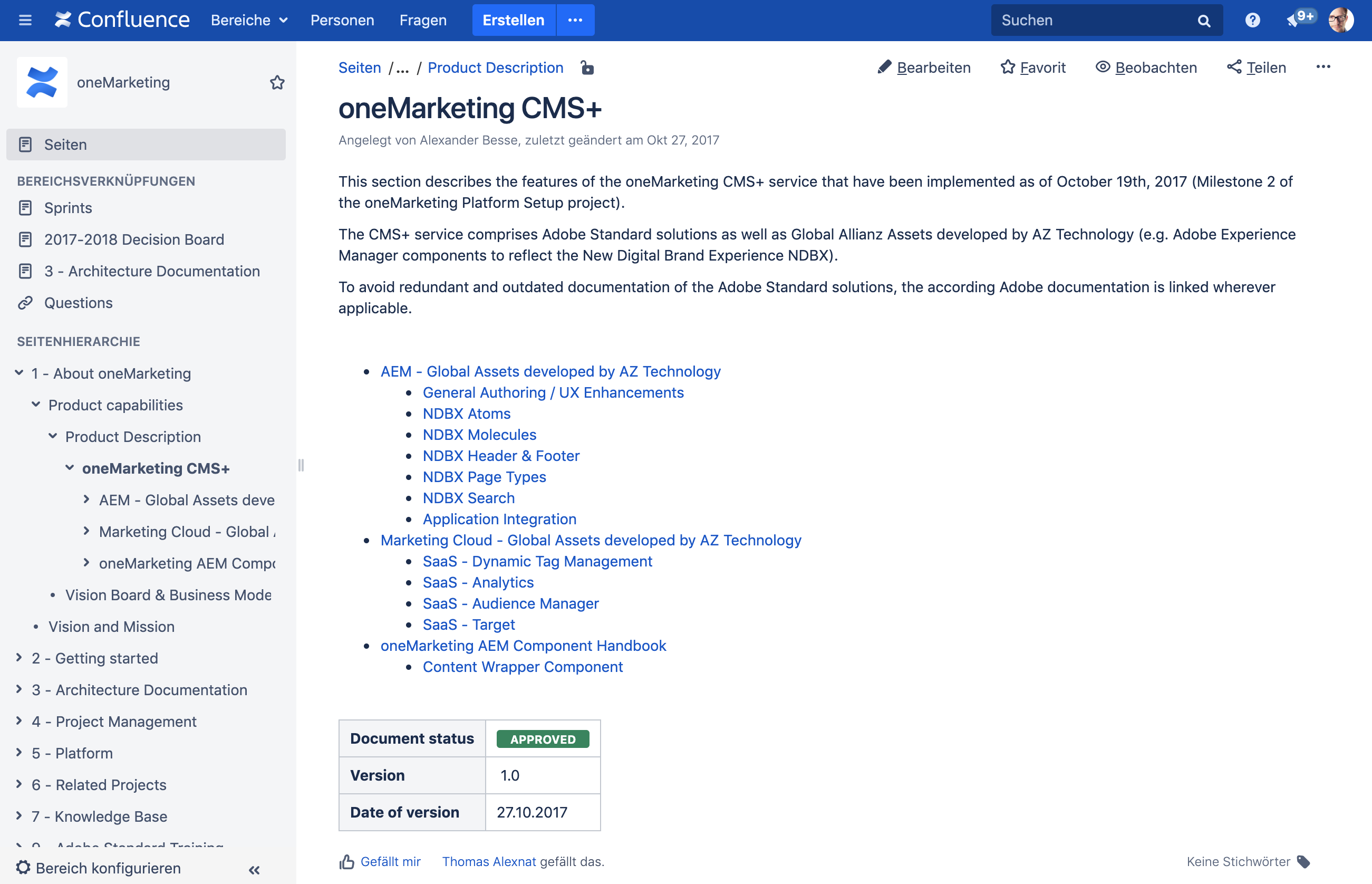The image size is (1372, 884).
Task: Click the Confluence logo
Action: (x=122, y=20)
